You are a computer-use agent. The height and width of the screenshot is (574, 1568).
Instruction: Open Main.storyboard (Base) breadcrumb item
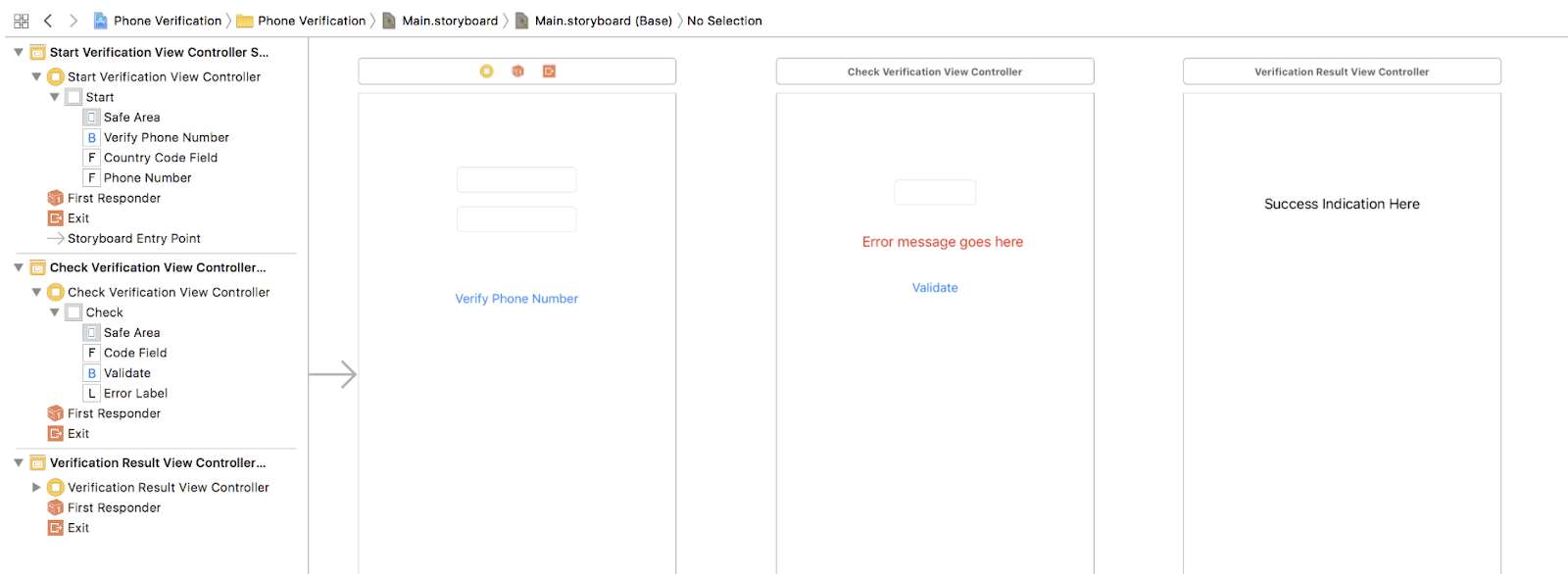(602, 21)
